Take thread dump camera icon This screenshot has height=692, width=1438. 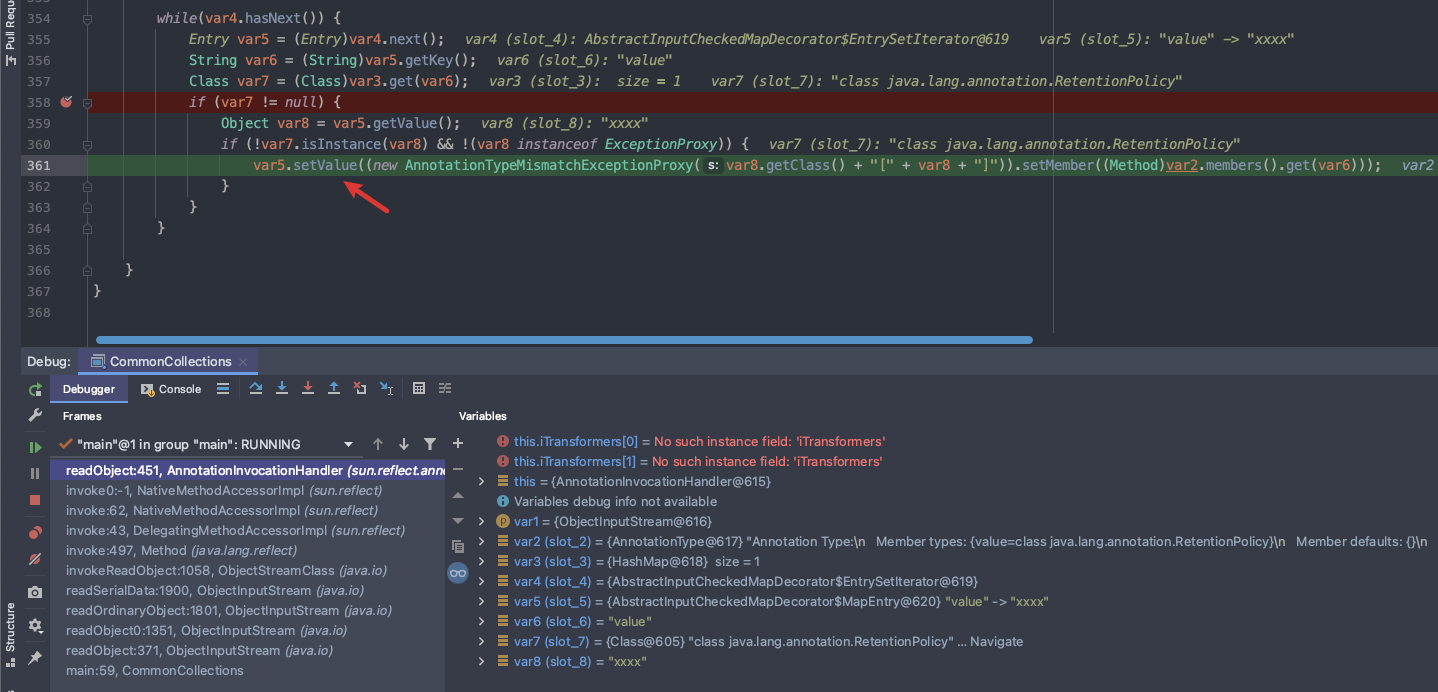[35, 592]
